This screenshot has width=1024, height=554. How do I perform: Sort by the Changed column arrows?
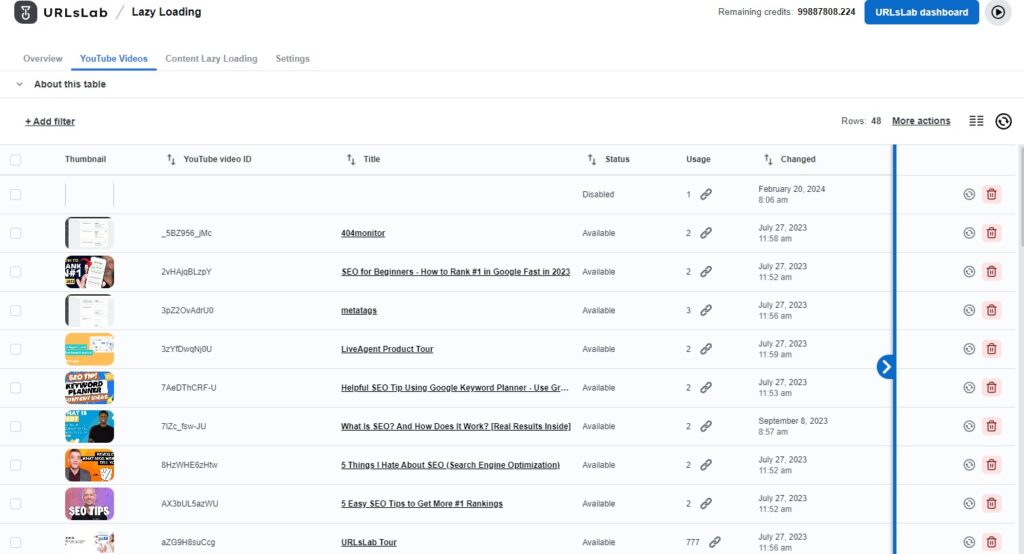coord(768,159)
